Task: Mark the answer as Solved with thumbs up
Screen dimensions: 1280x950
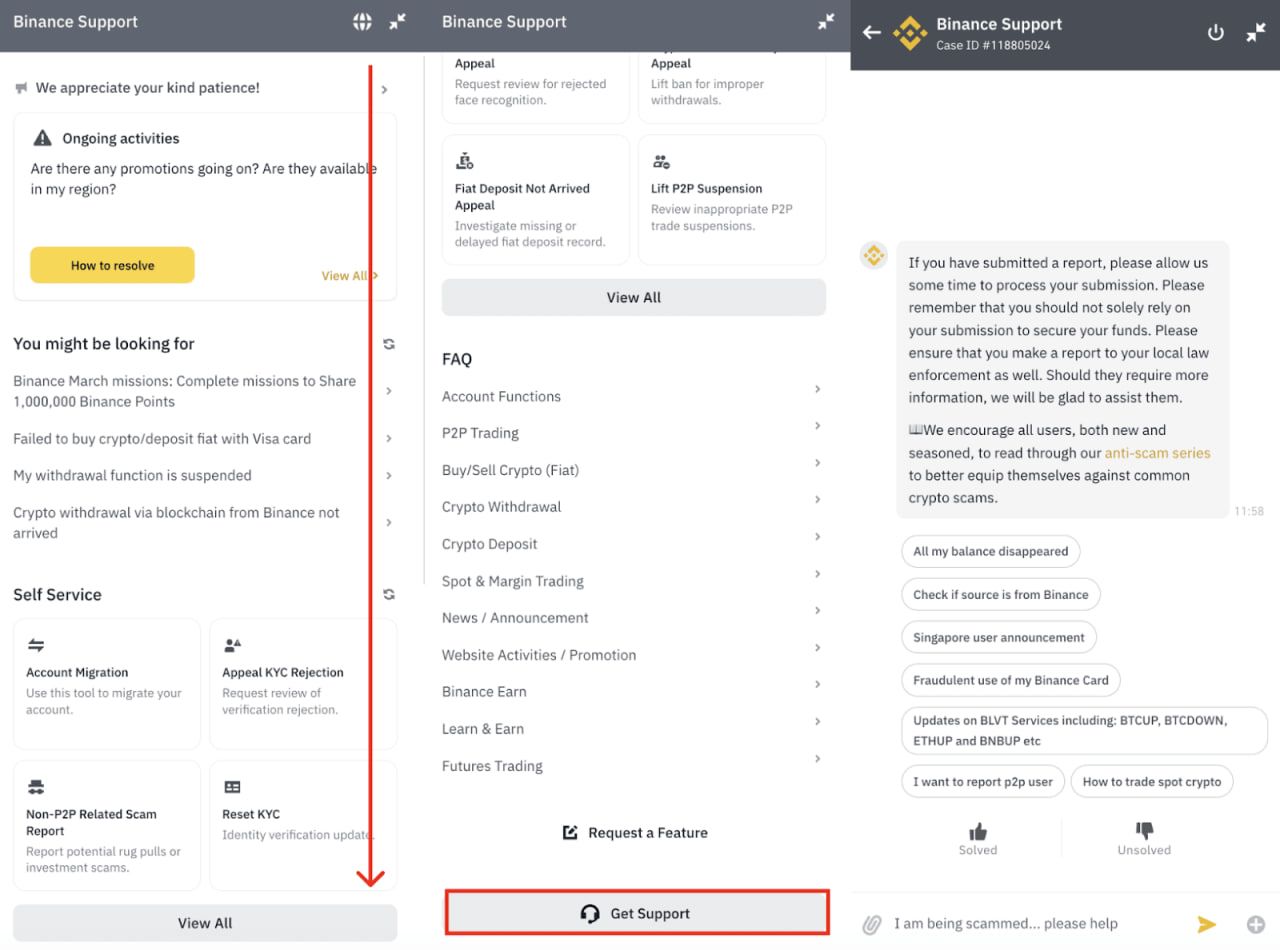Action: point(978,831)
